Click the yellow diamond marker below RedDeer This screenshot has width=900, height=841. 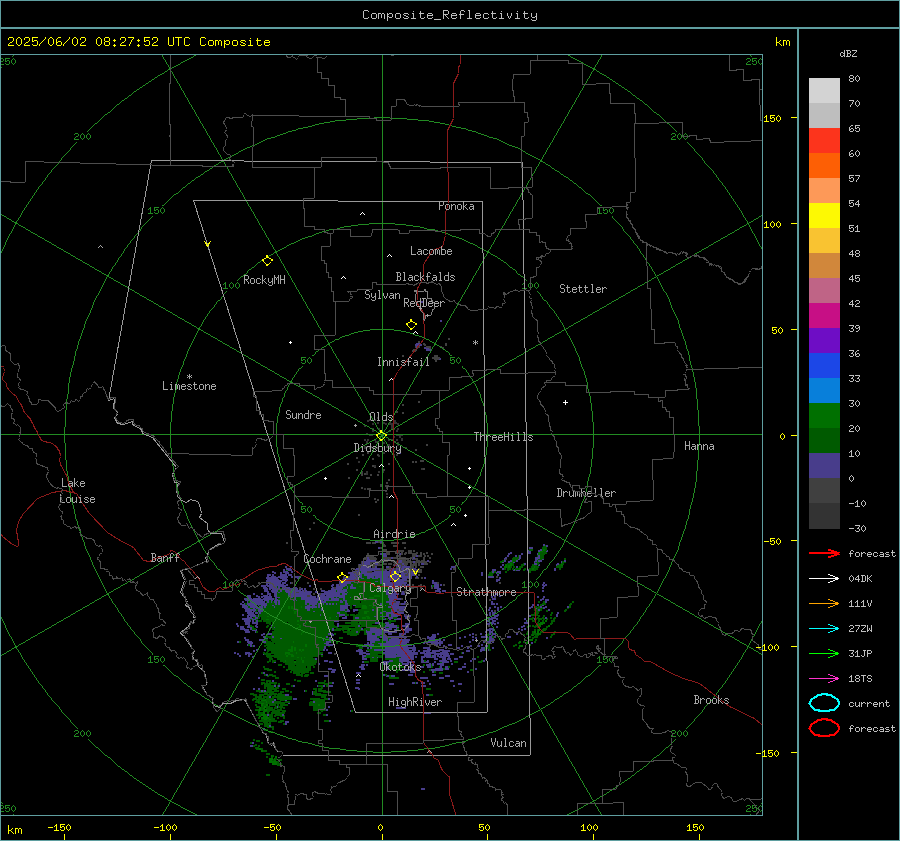pyautogui.click(x=411, y=325)
